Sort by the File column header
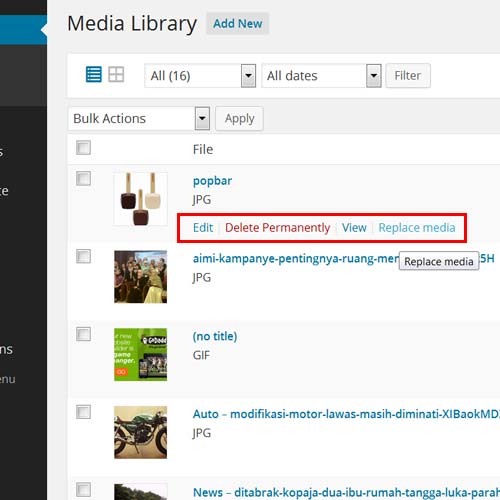 pos(203,149)
